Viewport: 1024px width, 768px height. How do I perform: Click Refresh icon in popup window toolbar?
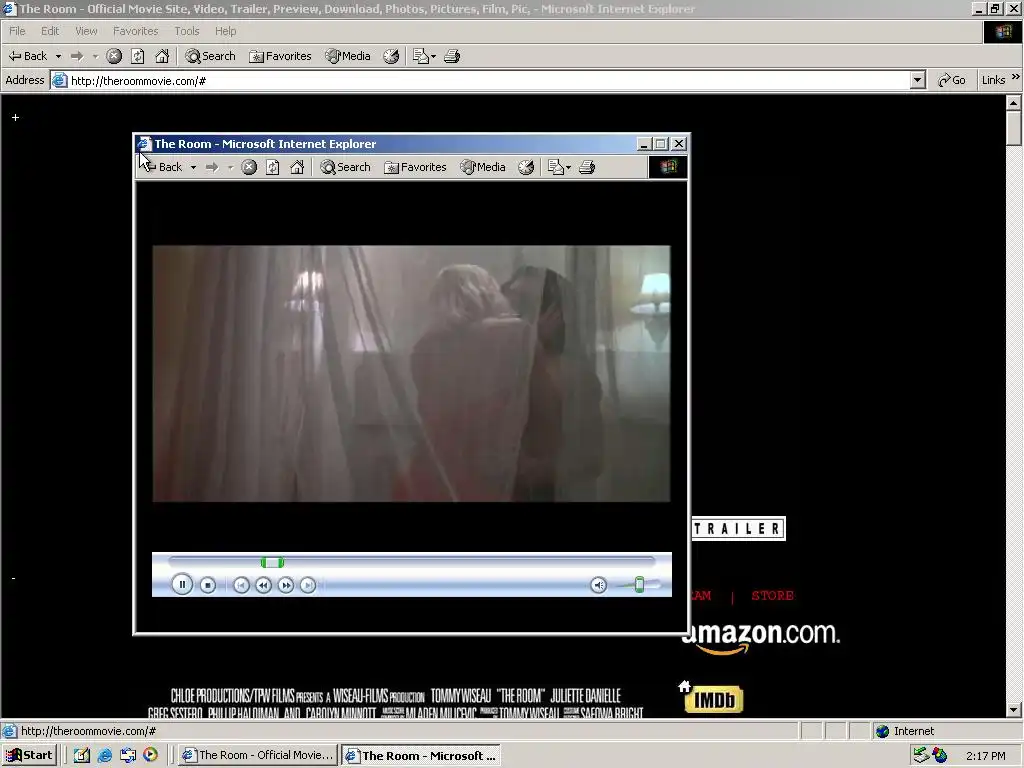[x=273, y=167]
